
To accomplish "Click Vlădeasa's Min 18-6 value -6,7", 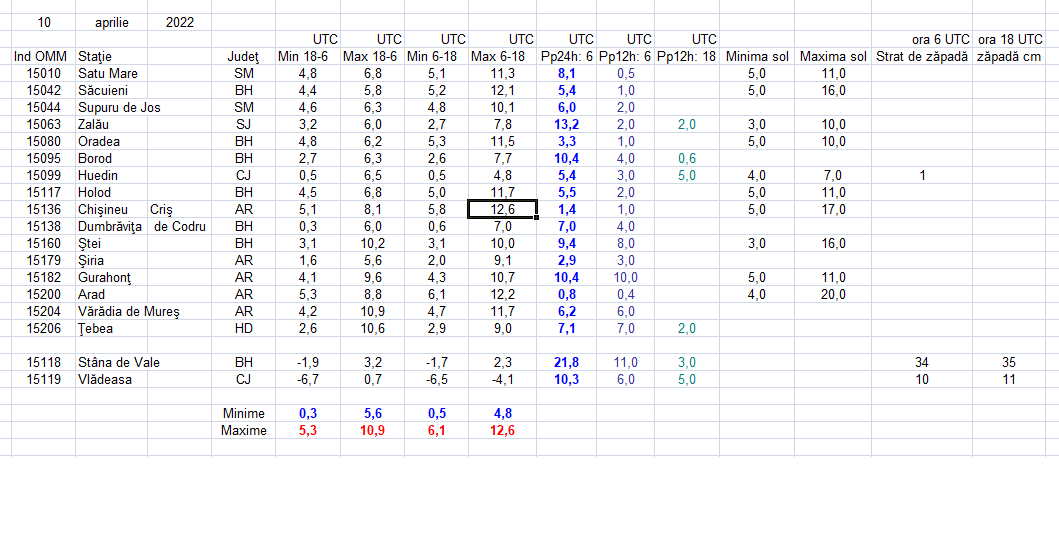I will tap(308, 380).
